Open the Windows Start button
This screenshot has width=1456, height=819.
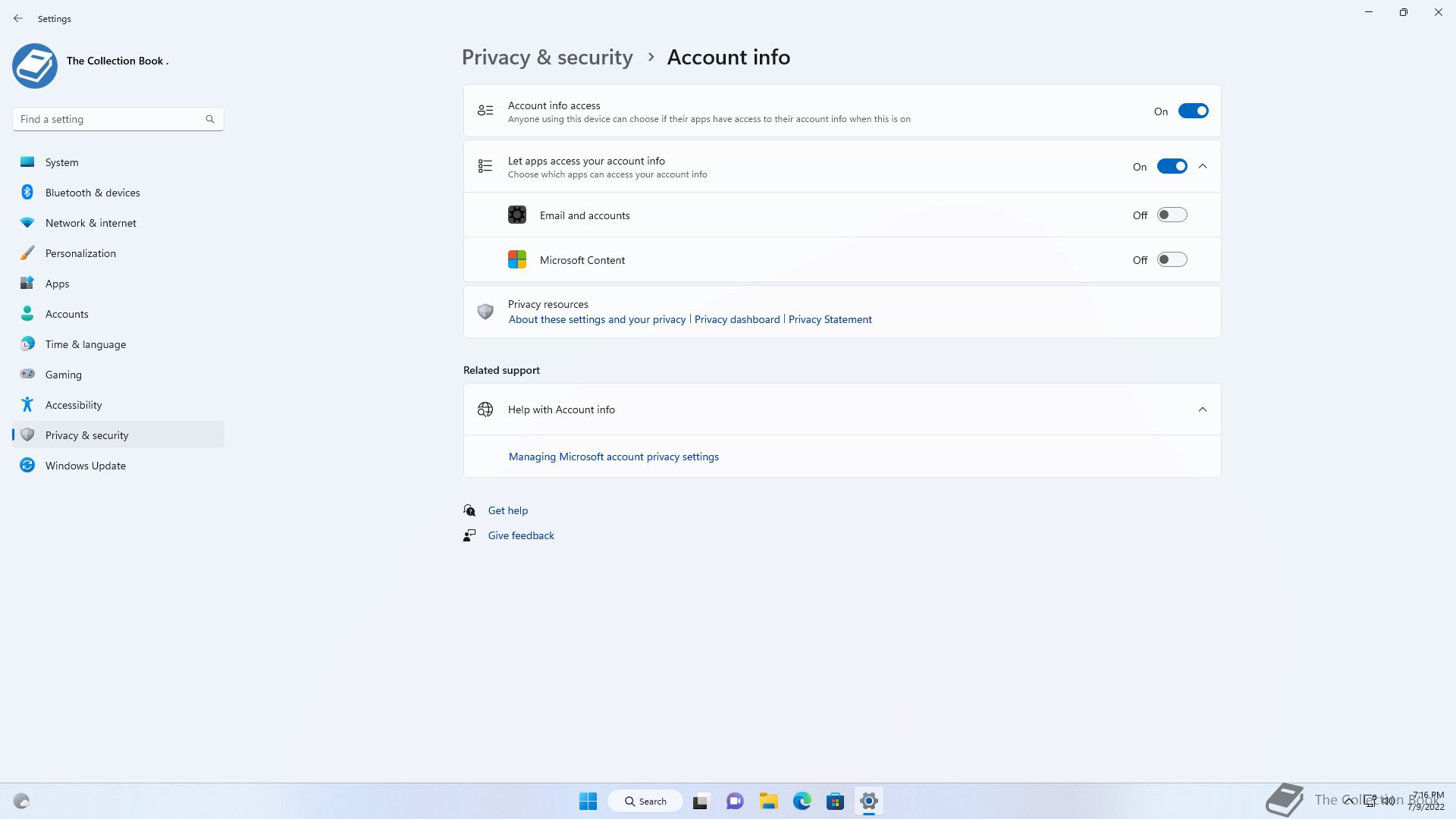point(588,801)
